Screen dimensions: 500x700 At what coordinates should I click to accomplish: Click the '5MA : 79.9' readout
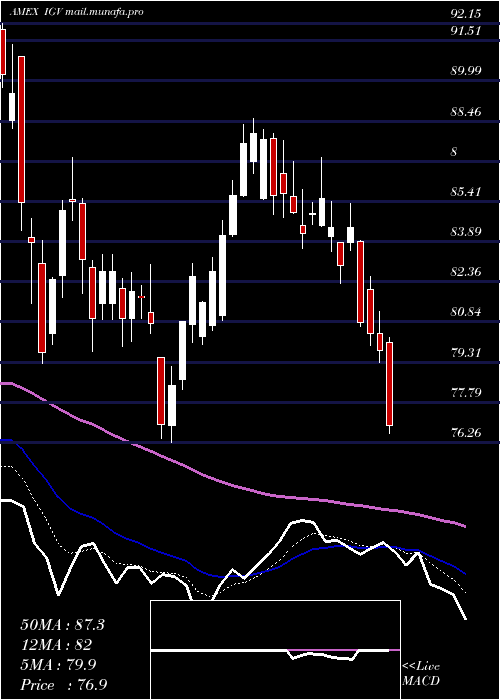tap(60, 665)
